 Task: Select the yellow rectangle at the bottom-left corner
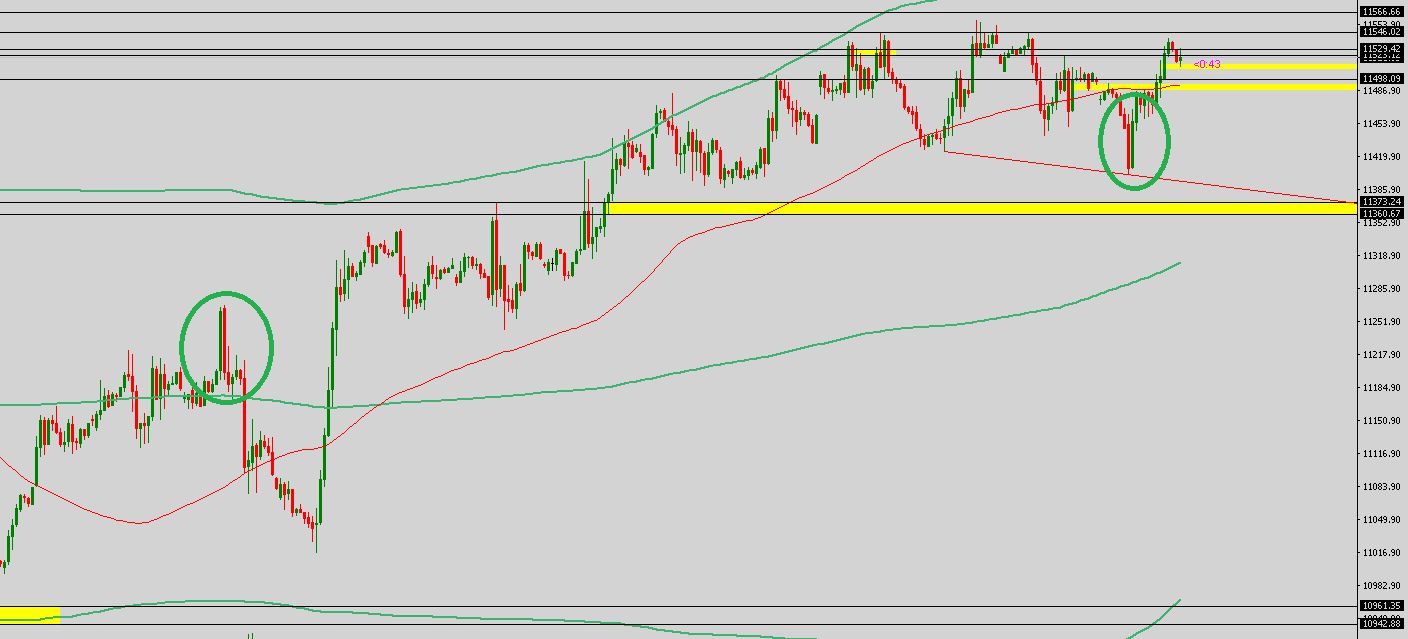click(x=30, y=613)
